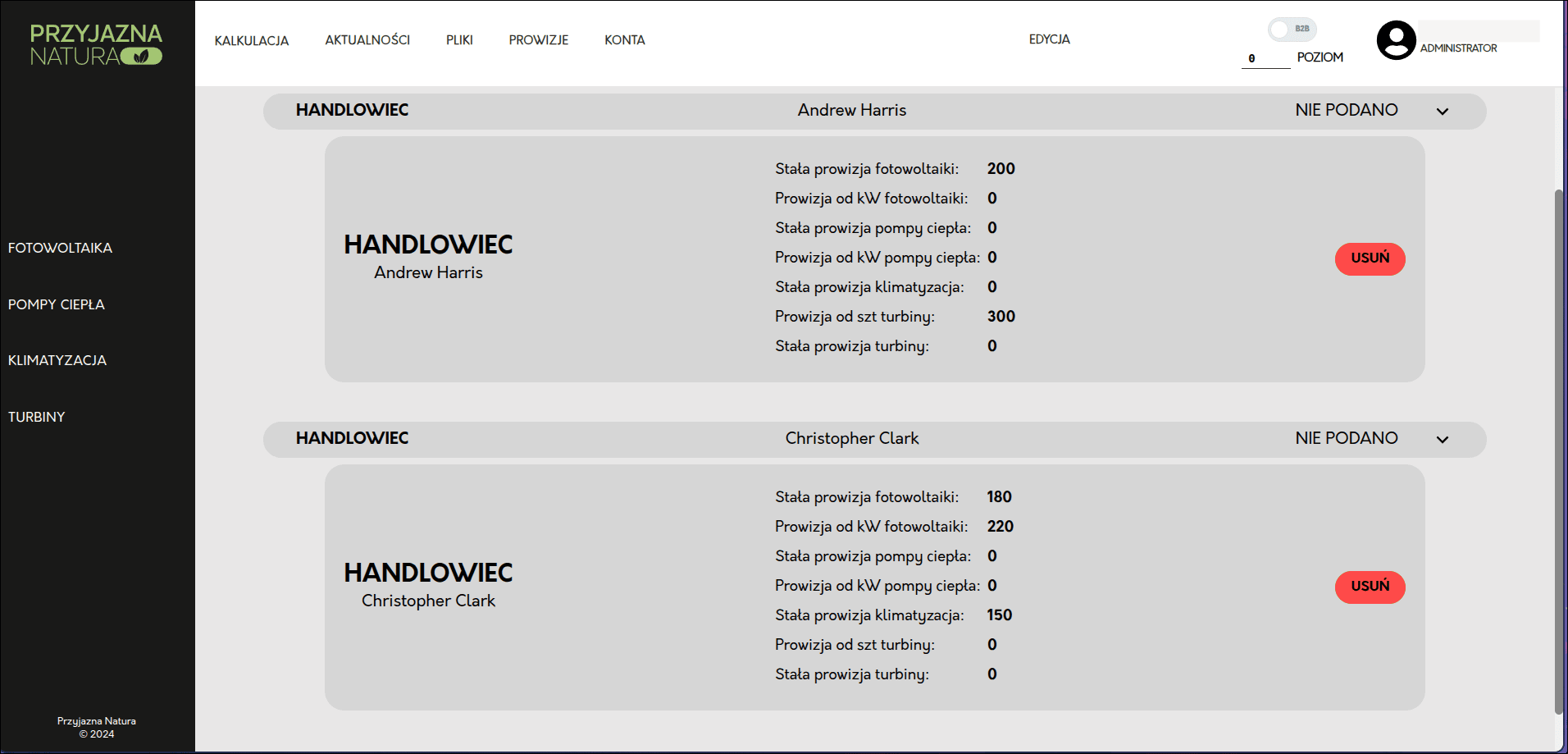Expand Andrew Harris's section chevron

[x=1443, y=111]
